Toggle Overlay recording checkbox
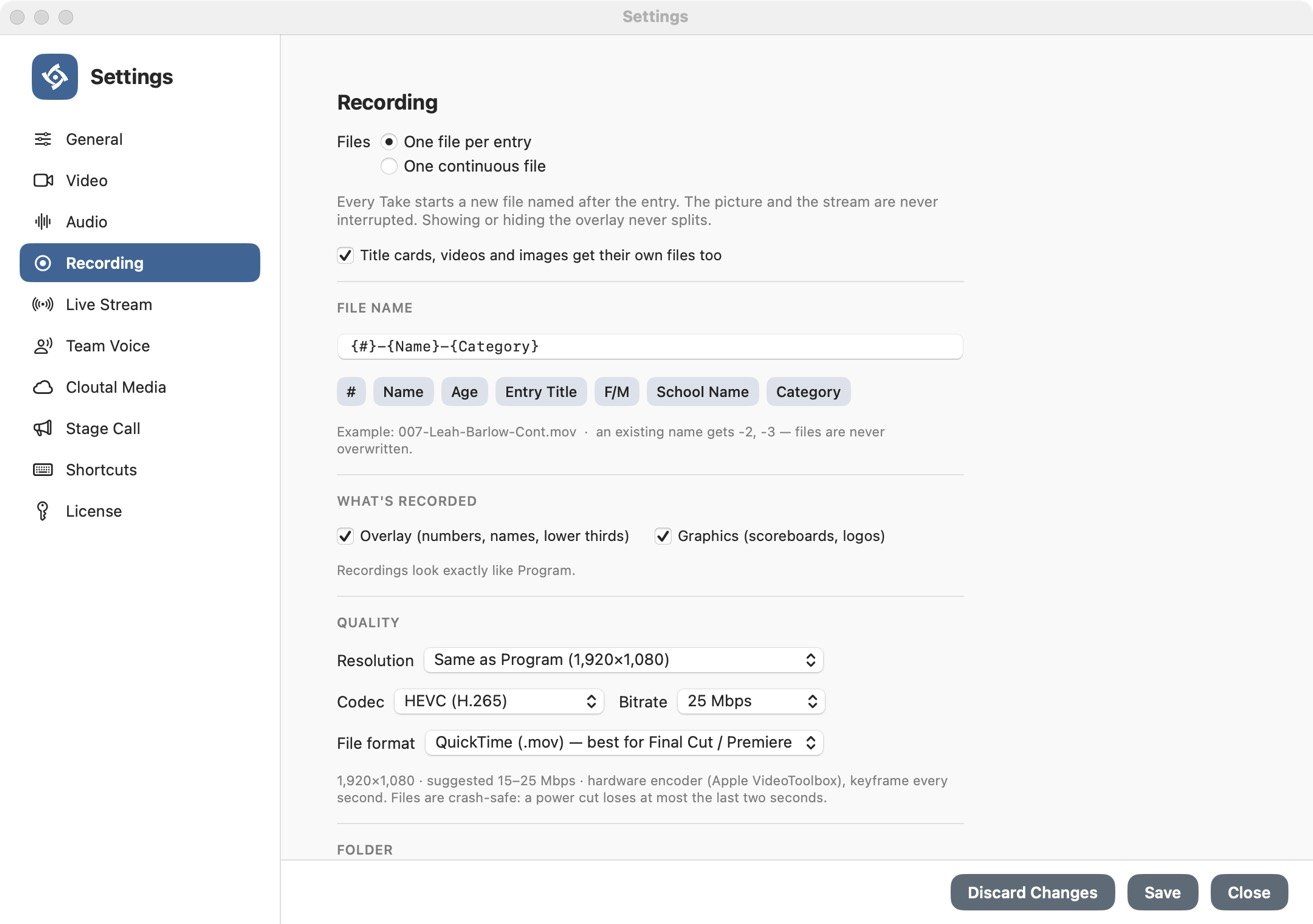The width and height of the screenshot is (1313, 924). (x=345, y=536)
